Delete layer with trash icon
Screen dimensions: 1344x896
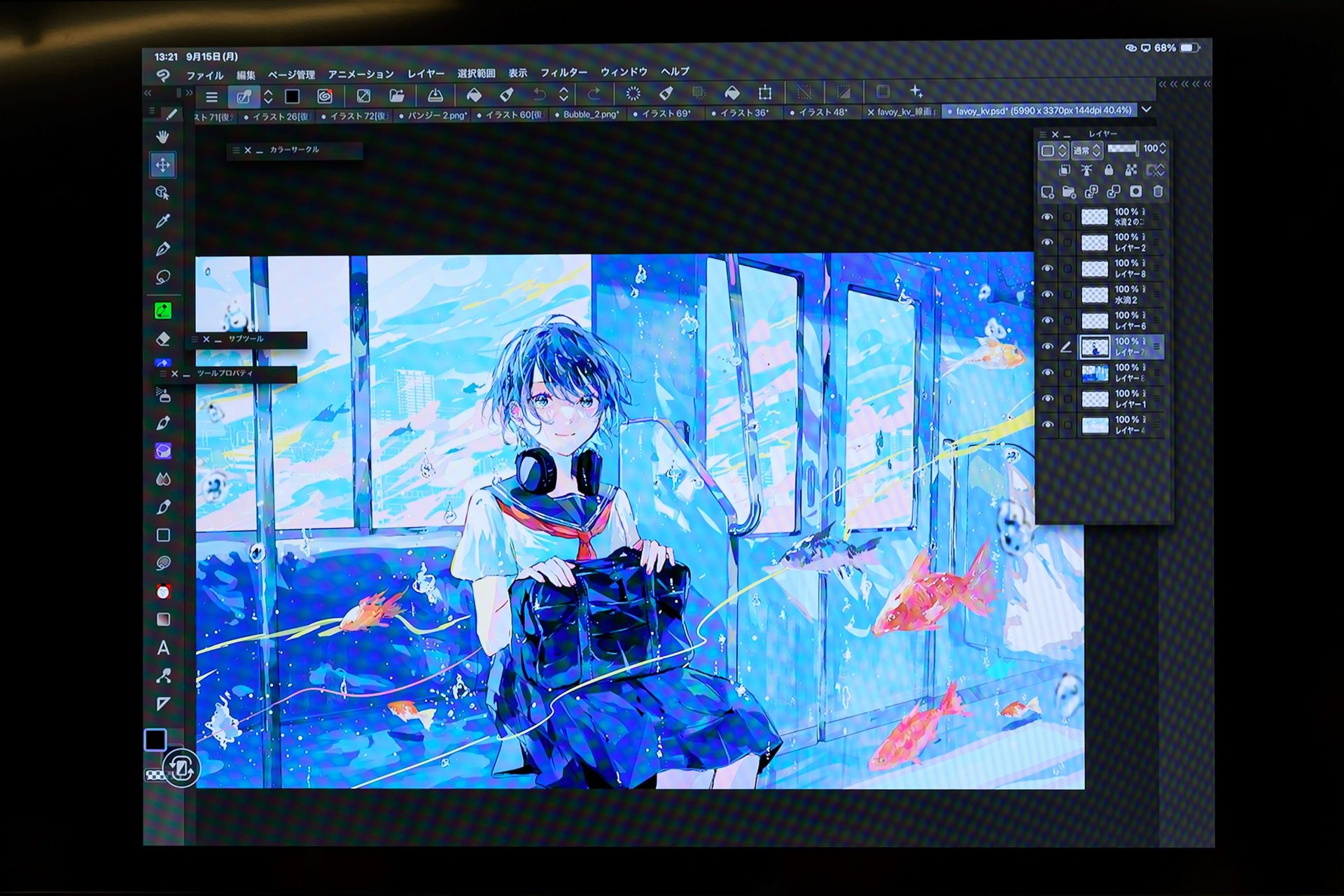click(1158, 192)
